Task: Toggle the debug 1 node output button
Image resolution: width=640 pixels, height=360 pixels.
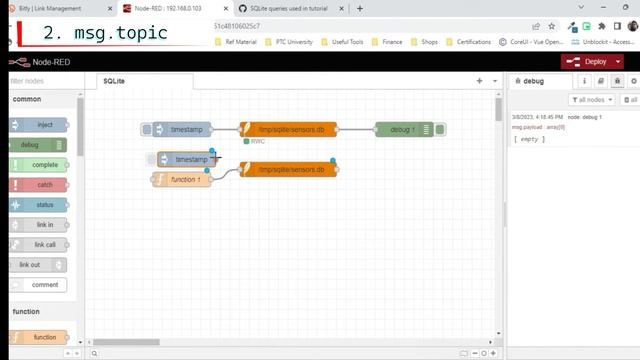Action: 440,130
